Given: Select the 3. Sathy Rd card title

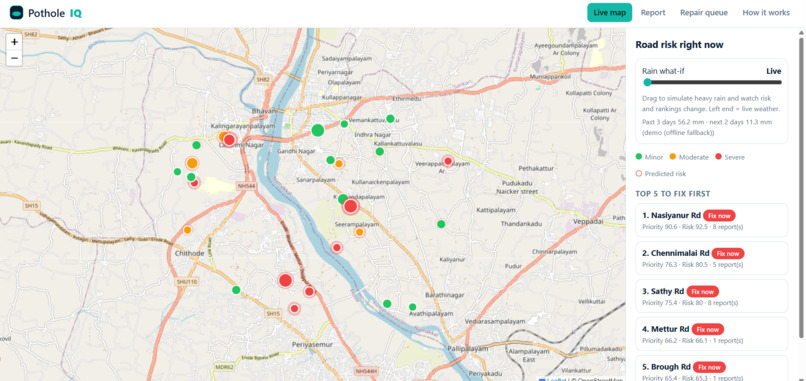Looking at the screenshot, I should tap(663, 291).
